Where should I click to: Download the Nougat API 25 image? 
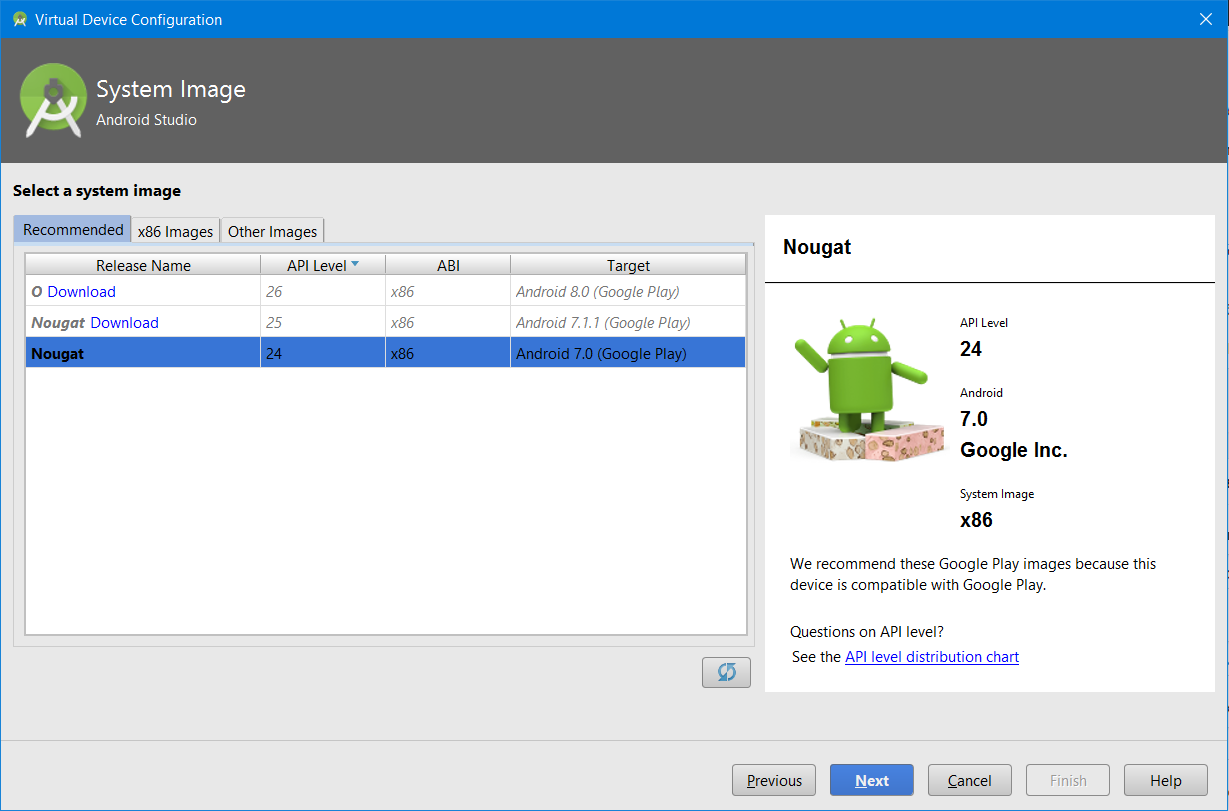(x=124, y=323)
